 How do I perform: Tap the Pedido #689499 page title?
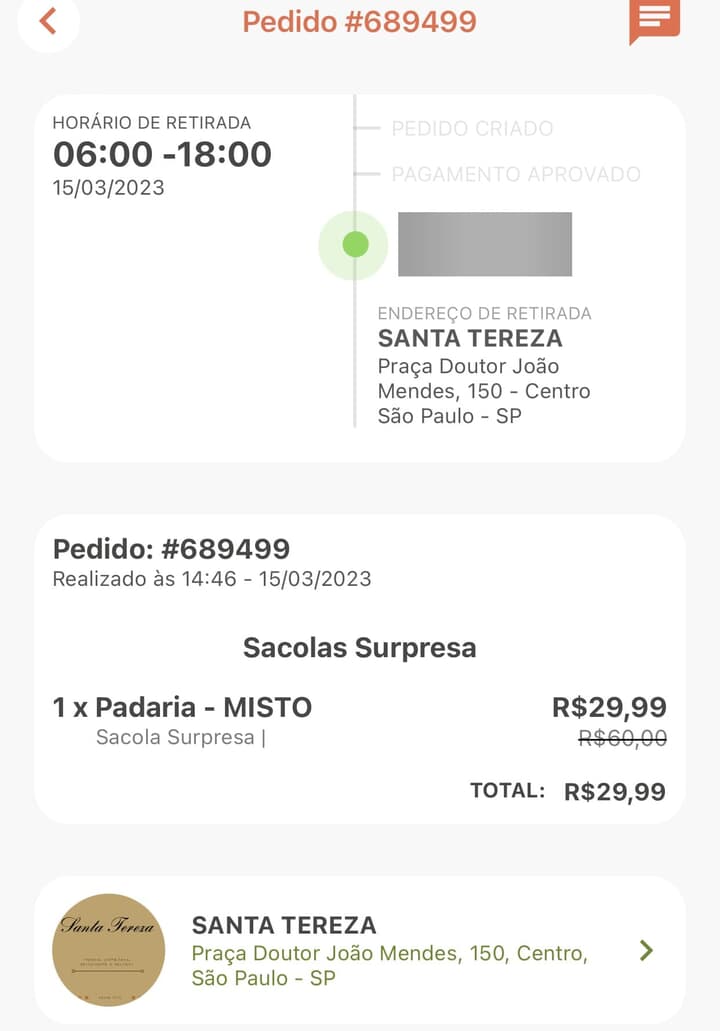(x=360, y=21)
